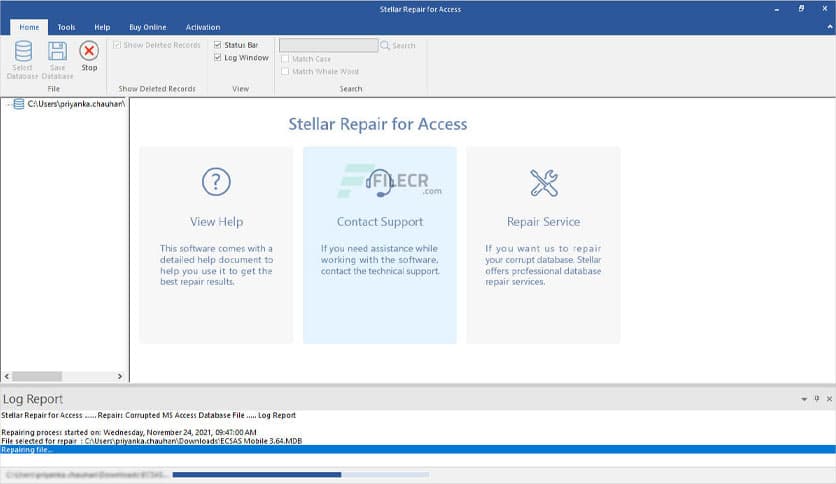Uncheck the Status Bar checkbox

tap(218, 45)
